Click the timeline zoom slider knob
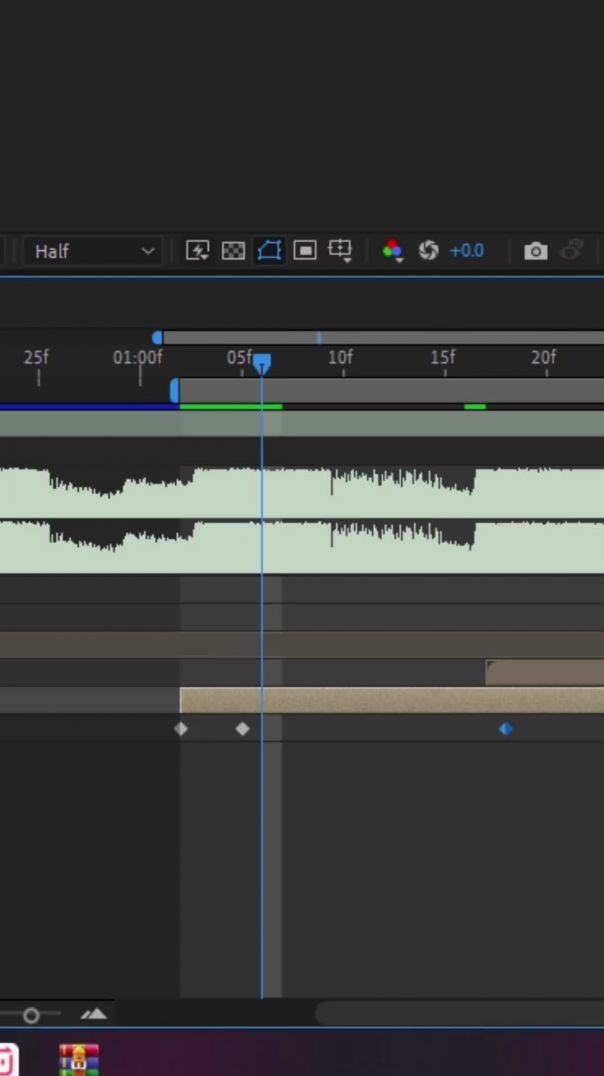 coord(31,1015)
